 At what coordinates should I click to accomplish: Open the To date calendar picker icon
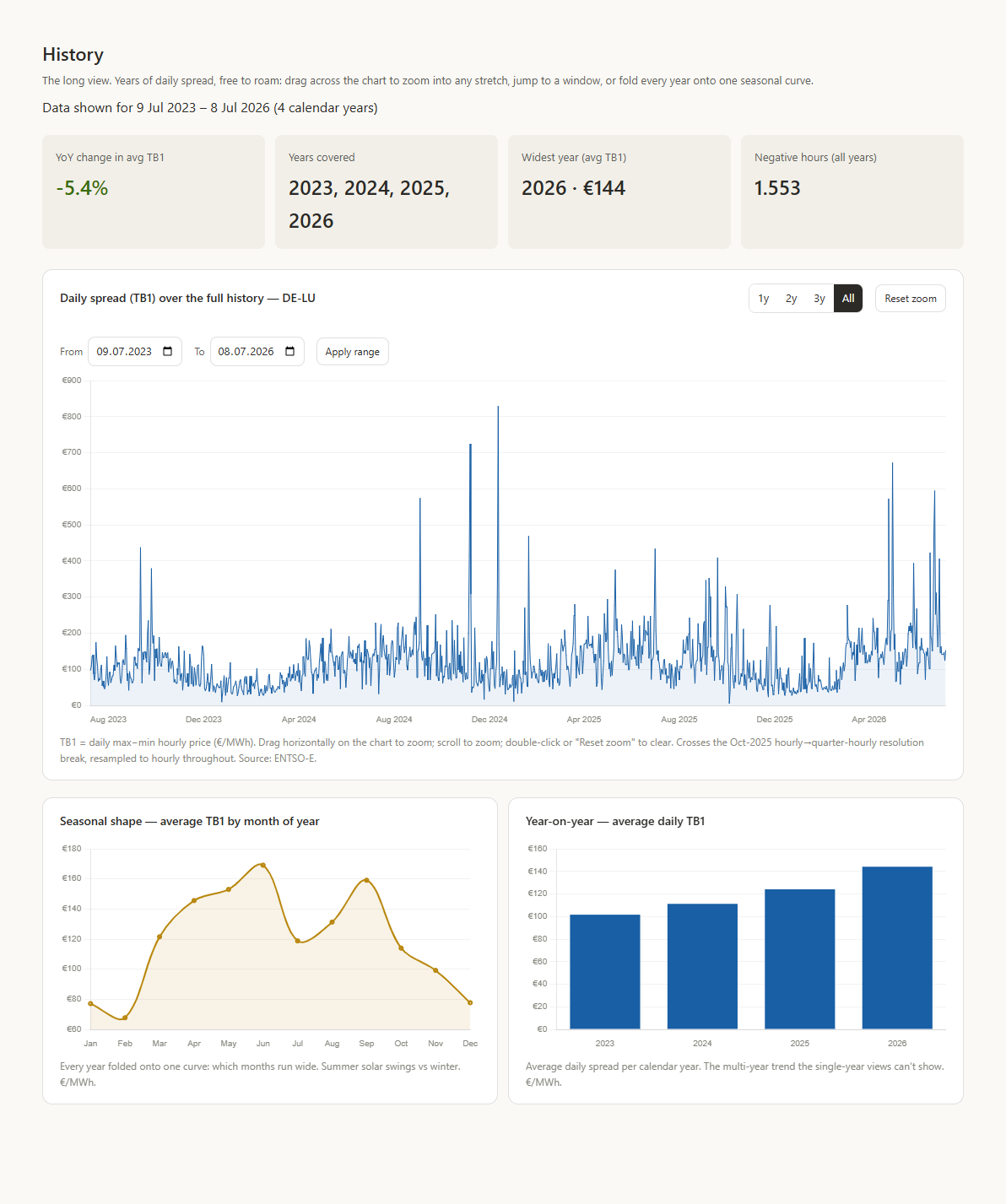click(289, 352)
